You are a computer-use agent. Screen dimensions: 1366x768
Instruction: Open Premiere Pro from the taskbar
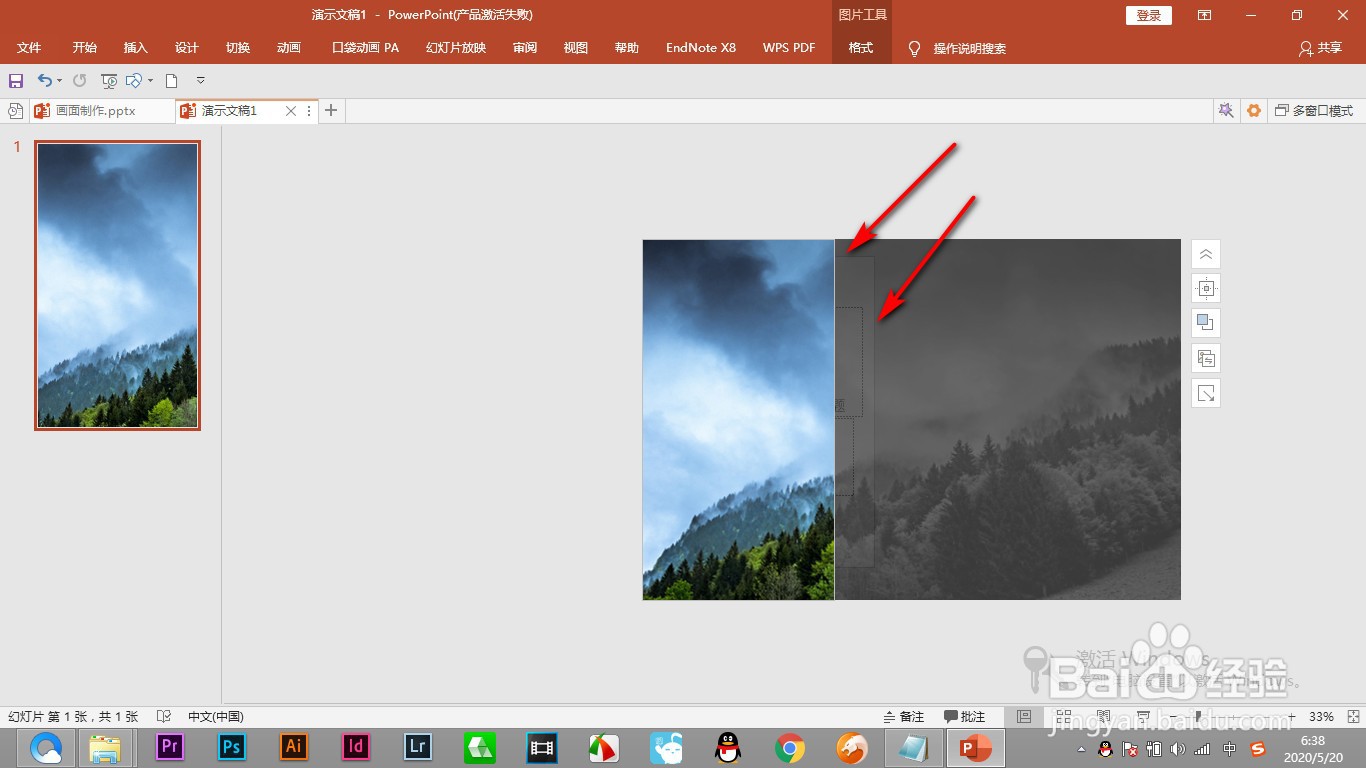pyautogui.click(x=170, y=747)
